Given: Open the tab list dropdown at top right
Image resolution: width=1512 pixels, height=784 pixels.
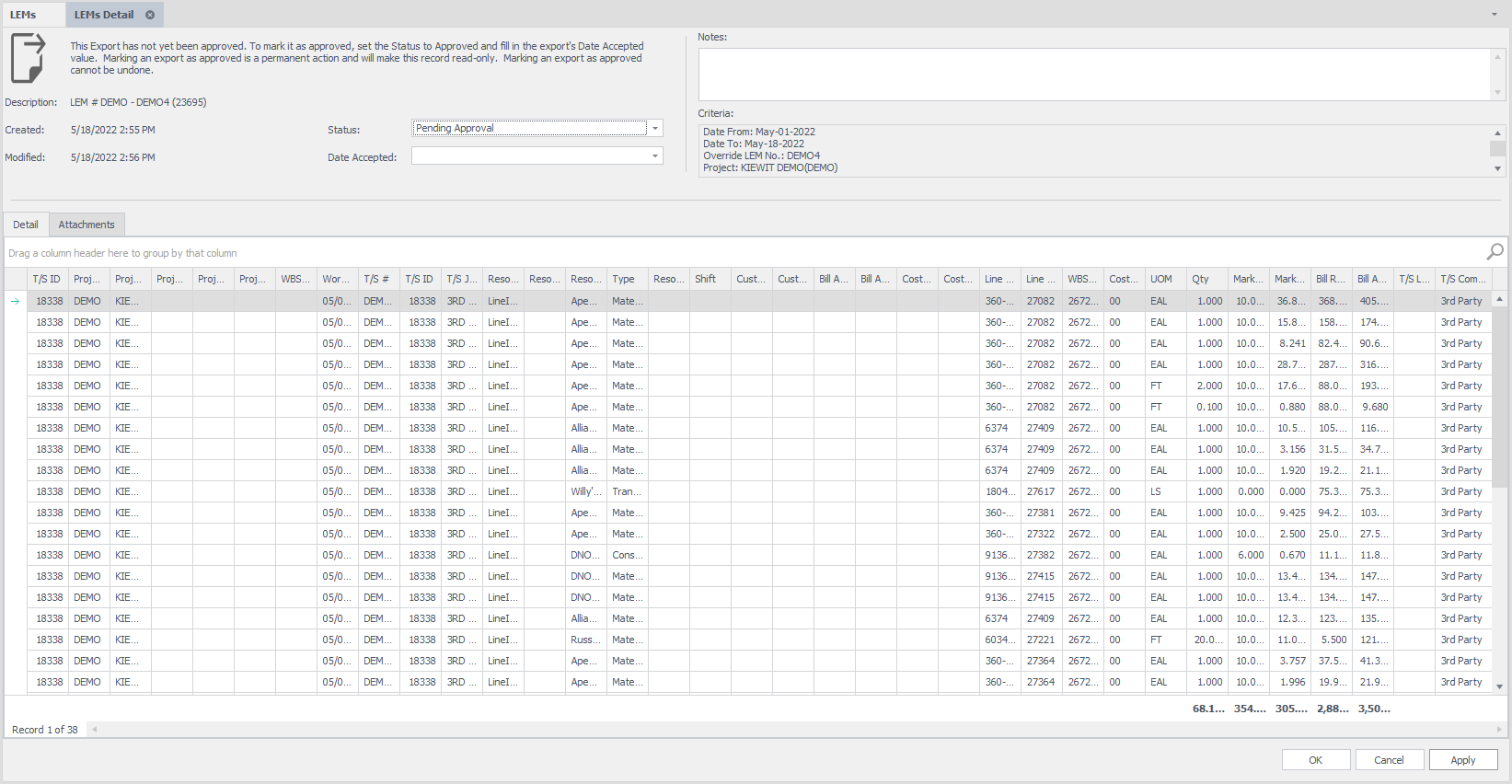Looking at the screenshot, I should pos(1494,15).
